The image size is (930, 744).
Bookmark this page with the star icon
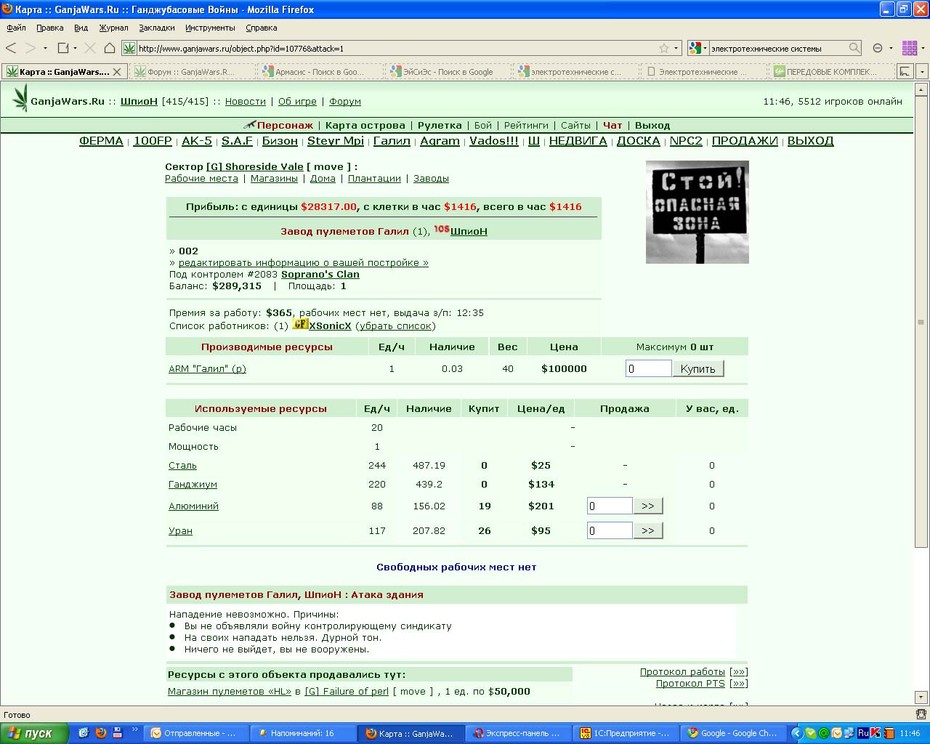664,49
